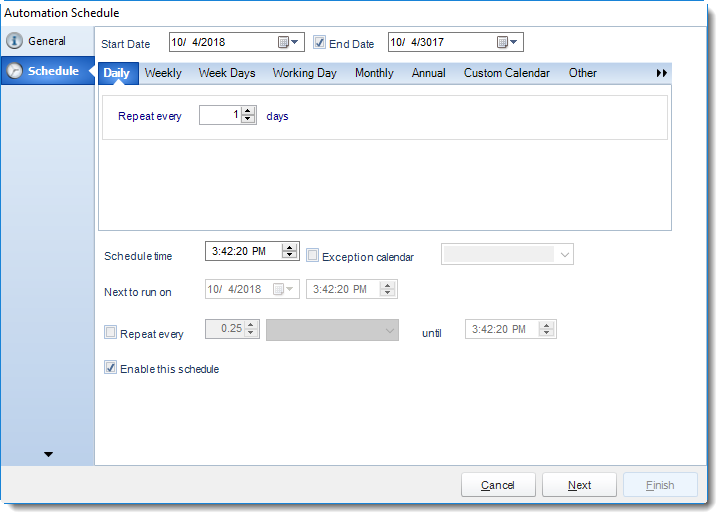Open the repeat interval unit dropdown
This screenshot has width=723, height=519.
coord(332,330)
